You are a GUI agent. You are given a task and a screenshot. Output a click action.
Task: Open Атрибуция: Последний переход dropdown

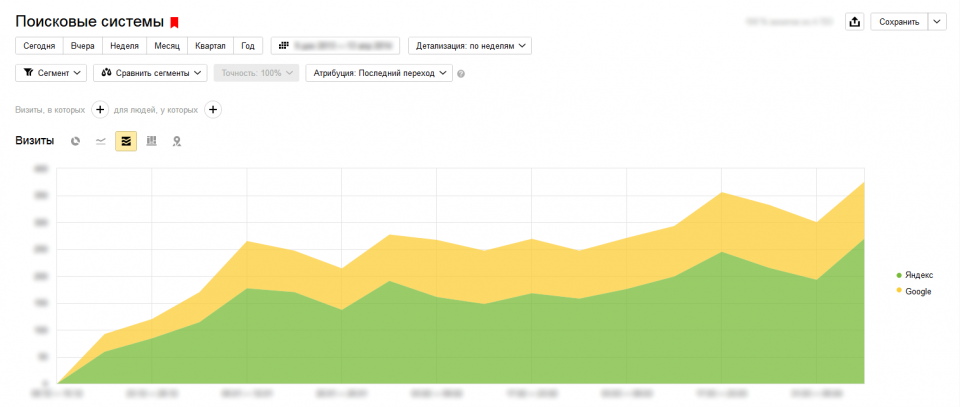[x=379, y=73]
